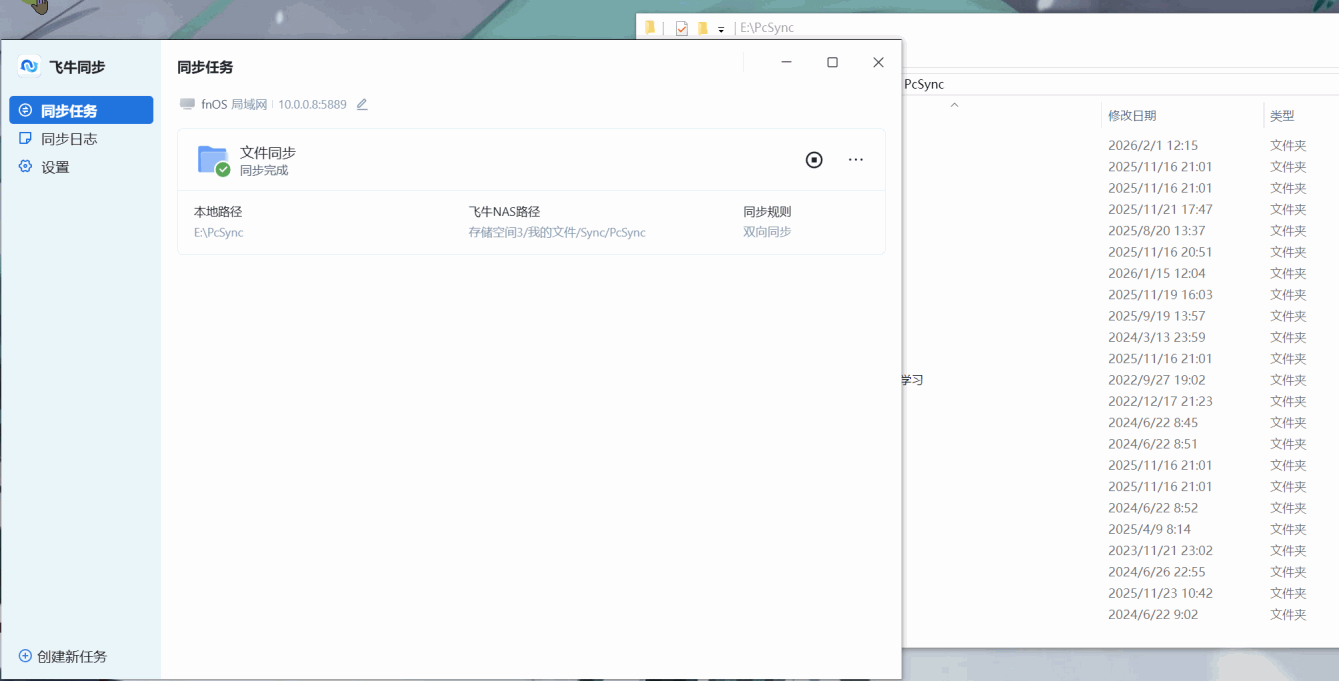Click the 文件同步 blue folder icon
Image resolution: width=1339 pixels, height=681 pixels.
(211, 158)
